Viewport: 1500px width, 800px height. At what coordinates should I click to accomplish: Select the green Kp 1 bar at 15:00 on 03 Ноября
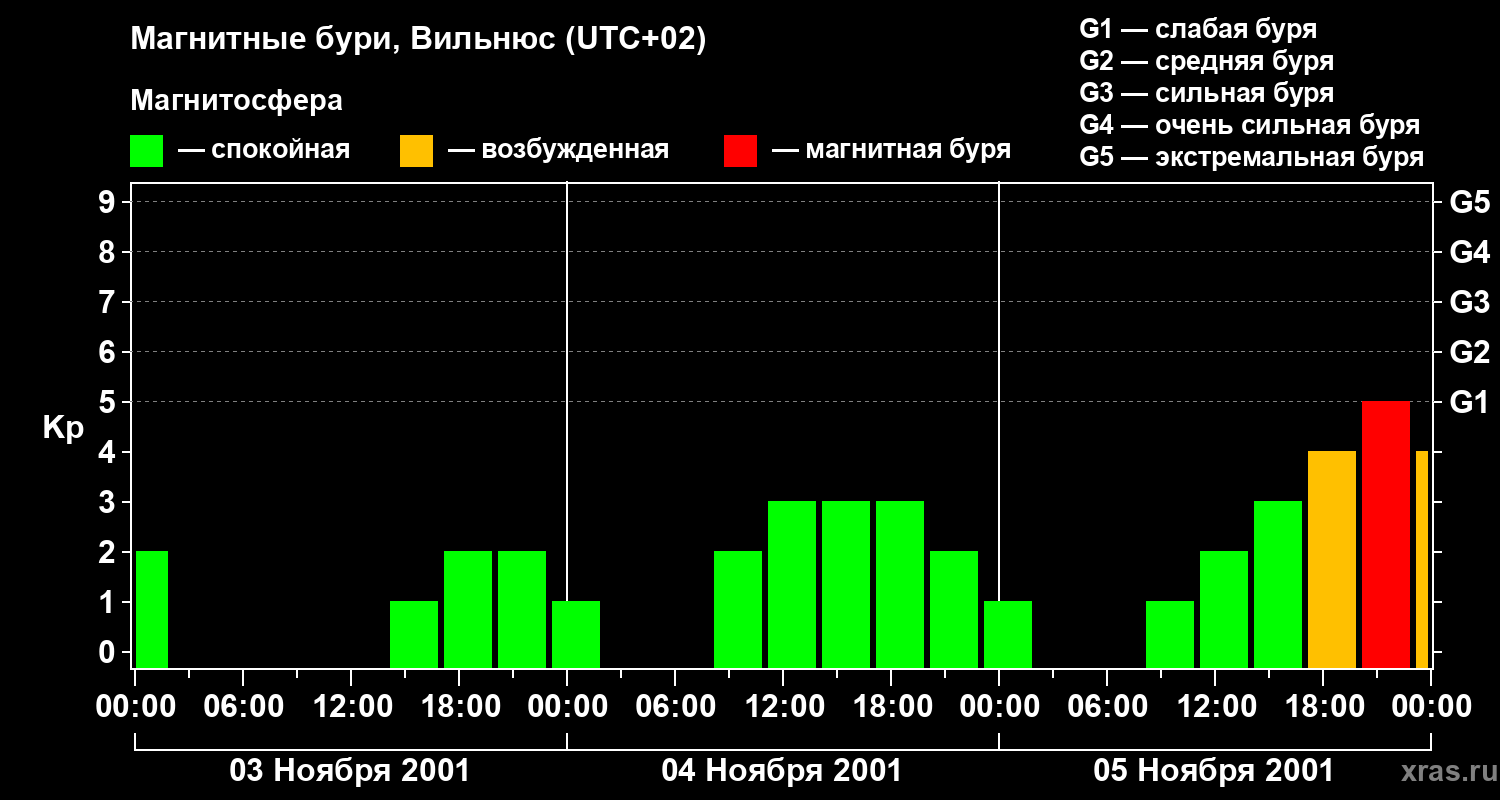(414, 635)
